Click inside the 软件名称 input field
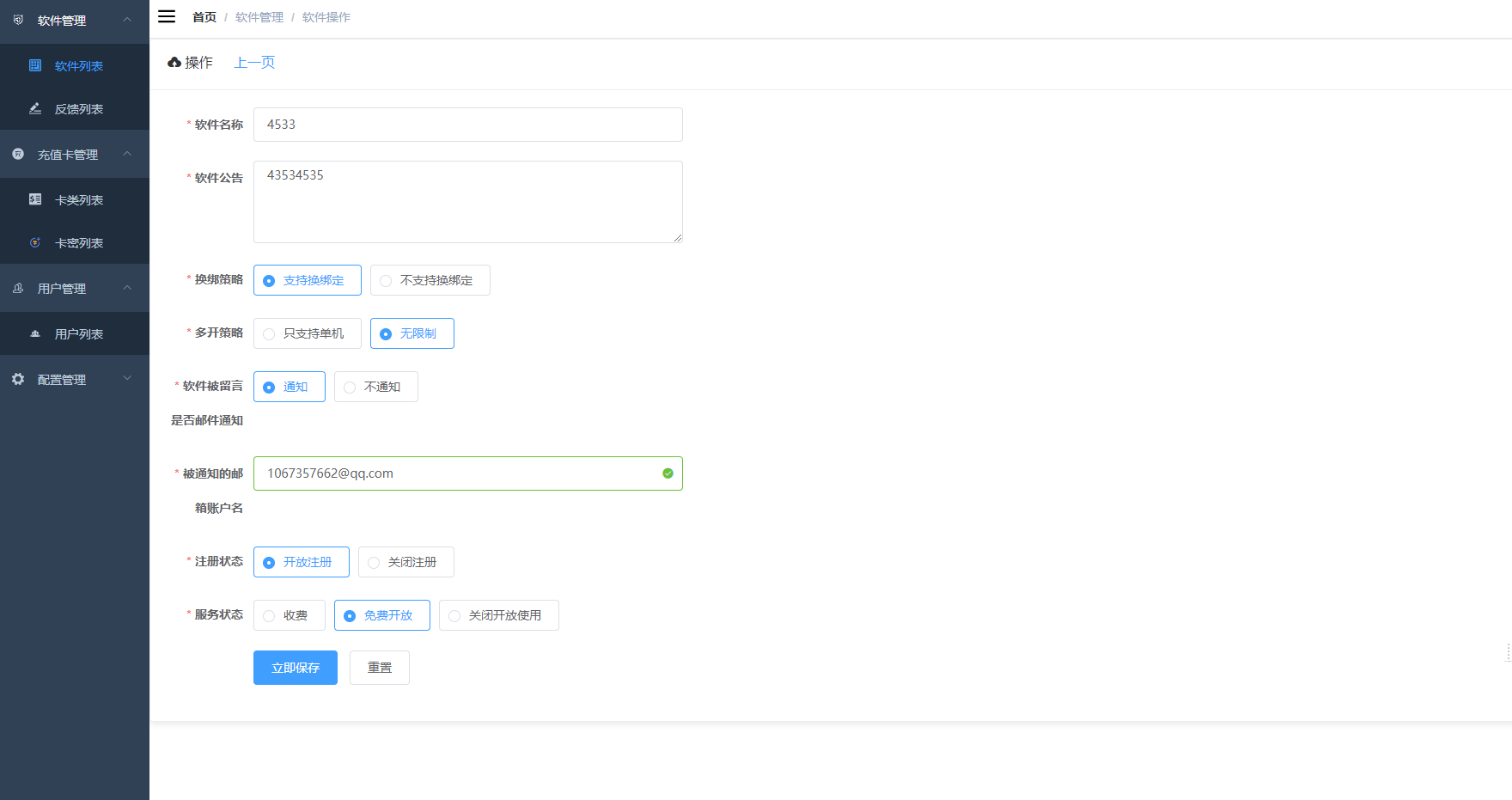Image resolution: width=1512 pixels, height=800 pixels. 467,124
